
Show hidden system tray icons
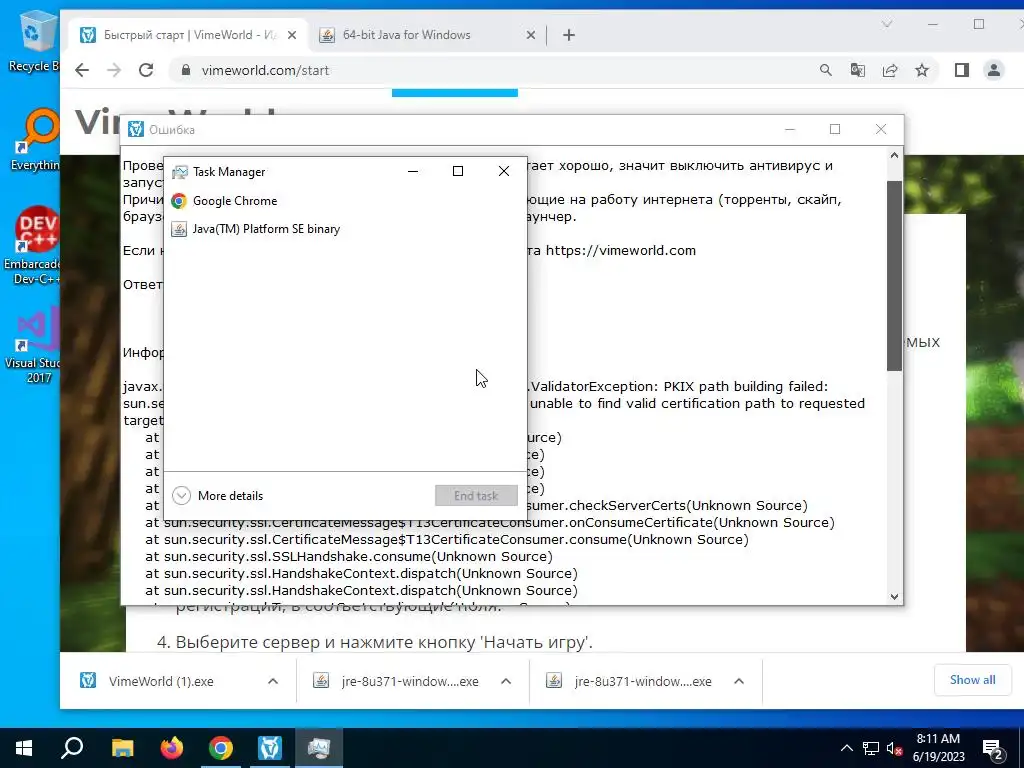click(846, 748)
